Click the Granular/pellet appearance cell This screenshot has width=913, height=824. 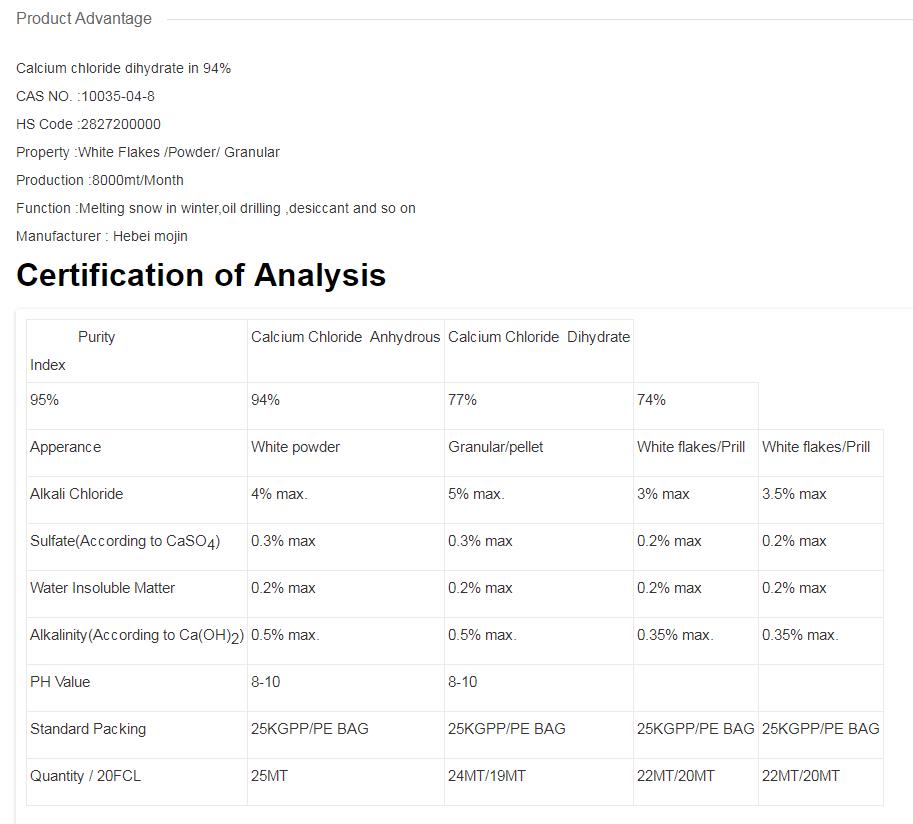tap(495, 447)
